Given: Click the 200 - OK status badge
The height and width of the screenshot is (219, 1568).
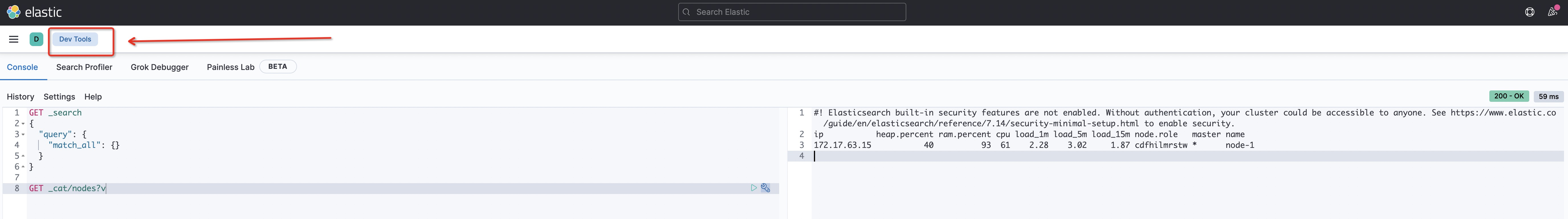Looking at the screenshot, I should (x=1509, y=96).
